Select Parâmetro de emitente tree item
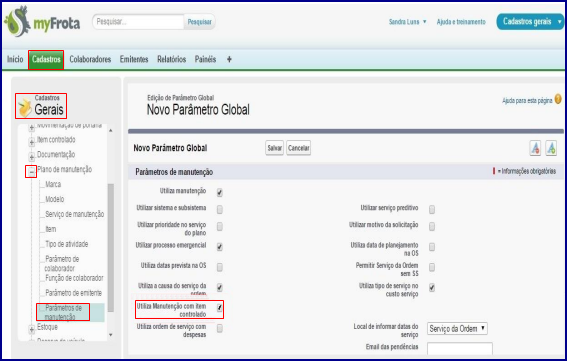The image size is (567, 361). pos(73,293)
